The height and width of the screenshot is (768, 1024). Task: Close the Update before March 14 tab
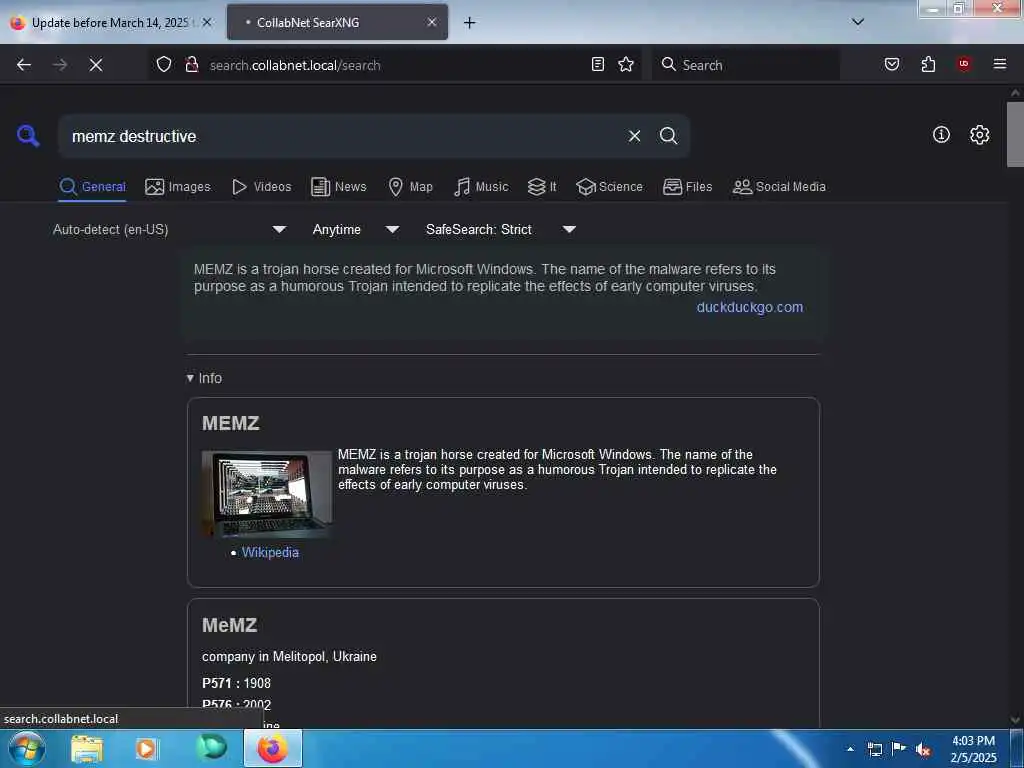click(207, 22)
